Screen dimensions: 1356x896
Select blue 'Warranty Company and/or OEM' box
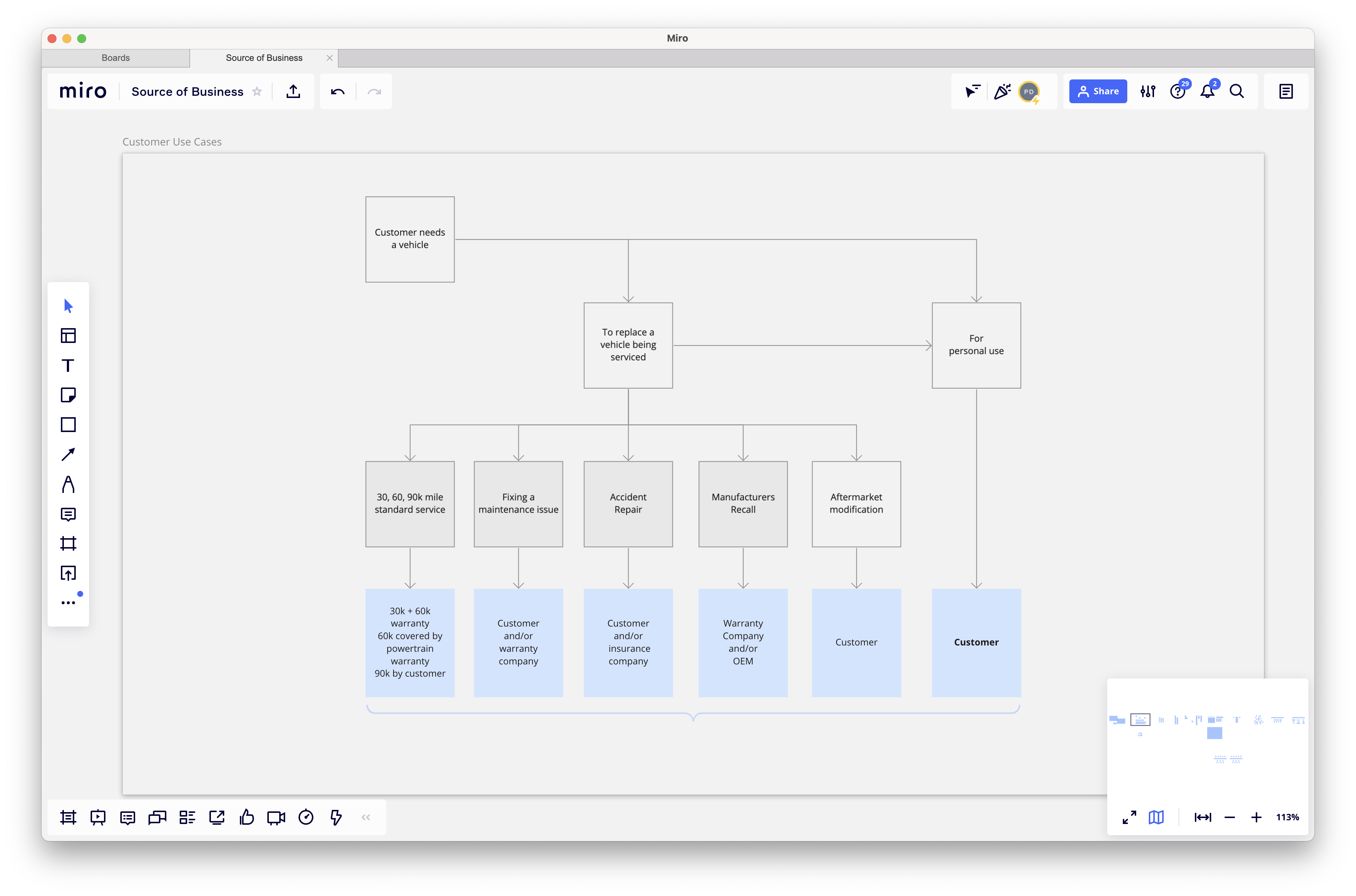click(x=743, y=642)
